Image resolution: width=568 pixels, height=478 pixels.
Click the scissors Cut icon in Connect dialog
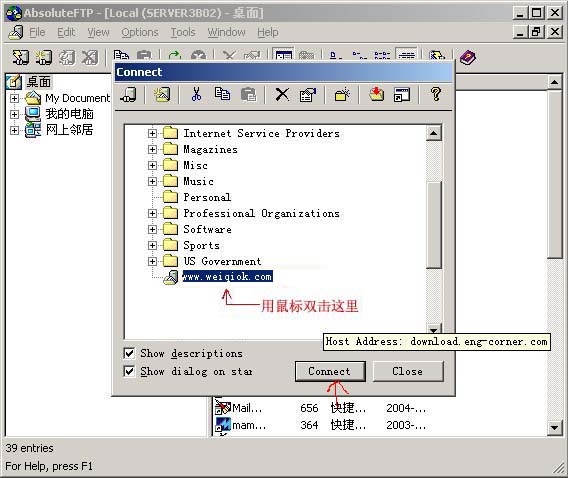click(x=196, y=95)
